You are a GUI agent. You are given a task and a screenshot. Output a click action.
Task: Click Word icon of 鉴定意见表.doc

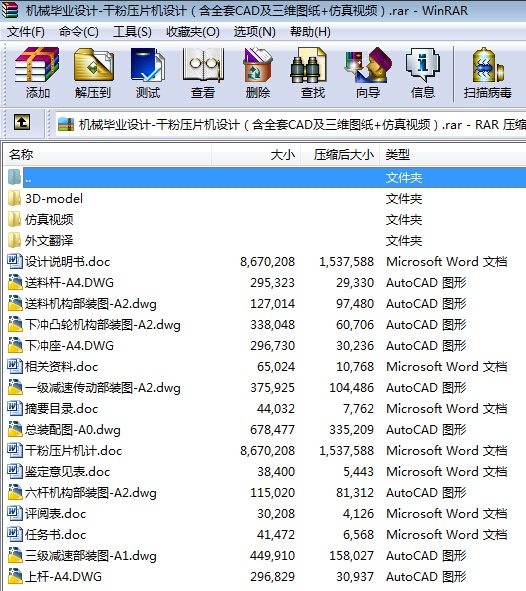click(x=14, y=471)
